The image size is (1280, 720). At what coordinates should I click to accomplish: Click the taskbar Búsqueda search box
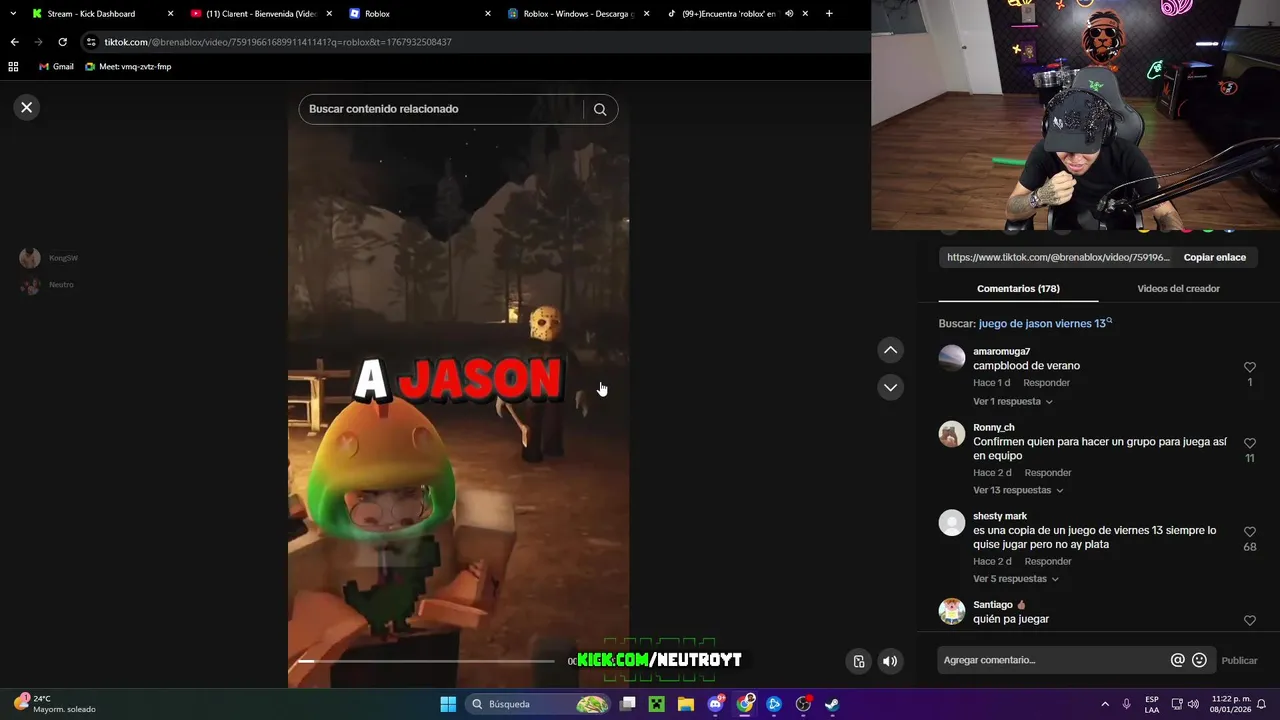tap(538, 704)
